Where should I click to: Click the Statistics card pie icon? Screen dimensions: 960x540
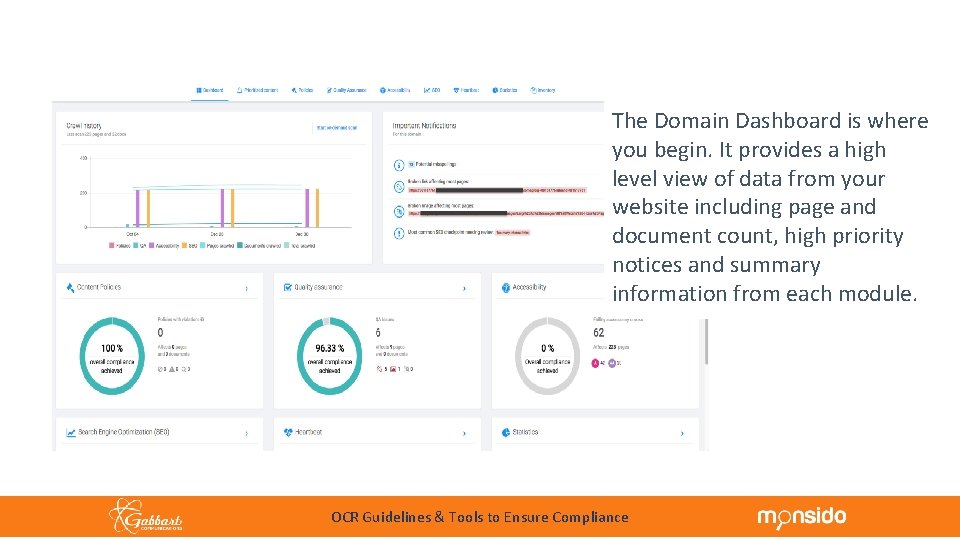pos(506,432)
